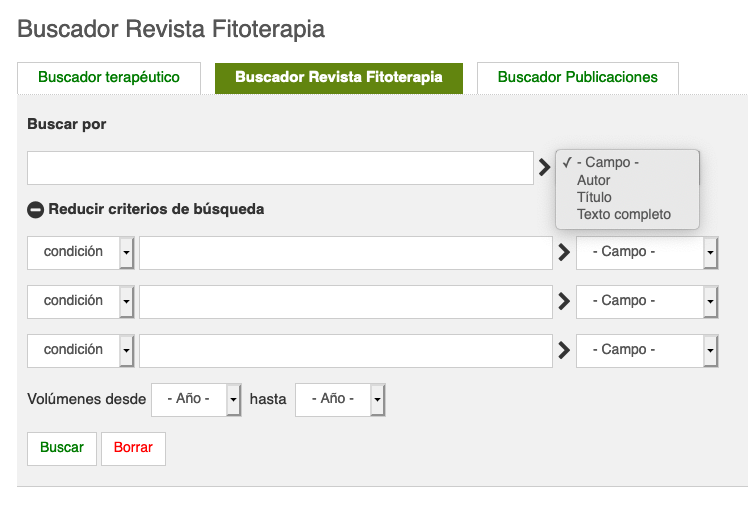748x506 pixels.
Task: Focus the second condition text field
Action: (346, 302)
